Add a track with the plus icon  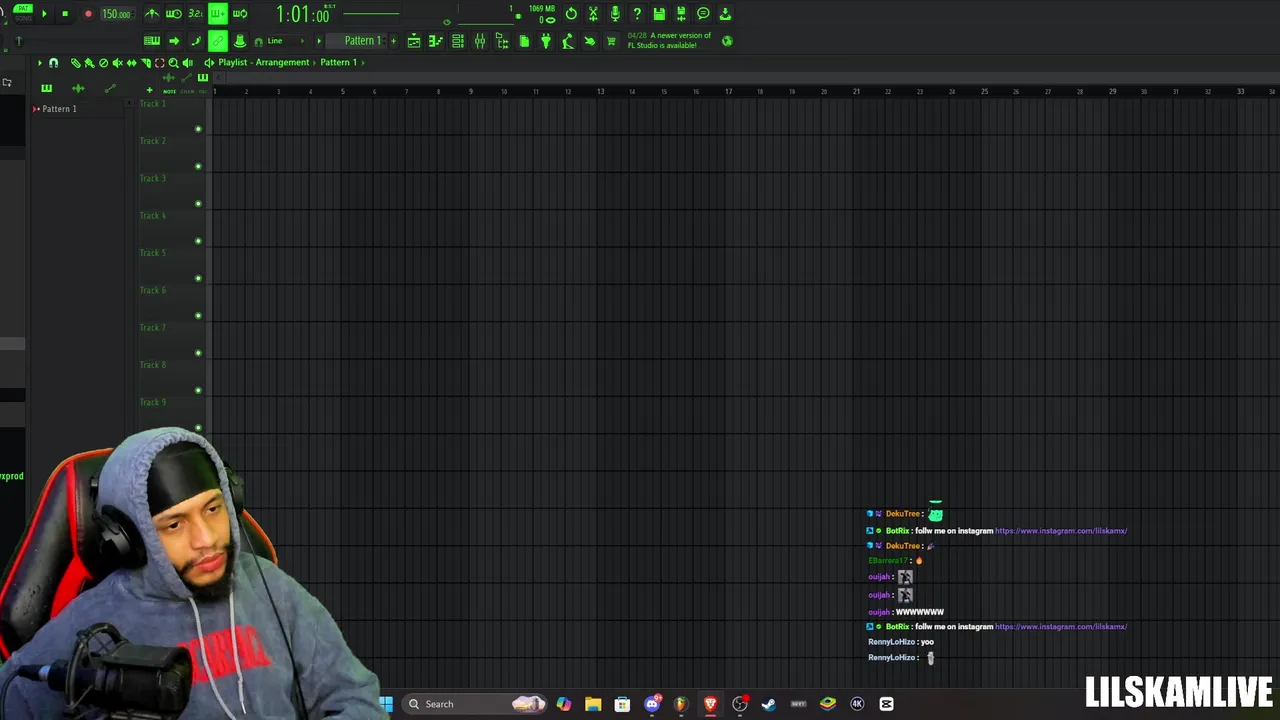coord(150,90)
